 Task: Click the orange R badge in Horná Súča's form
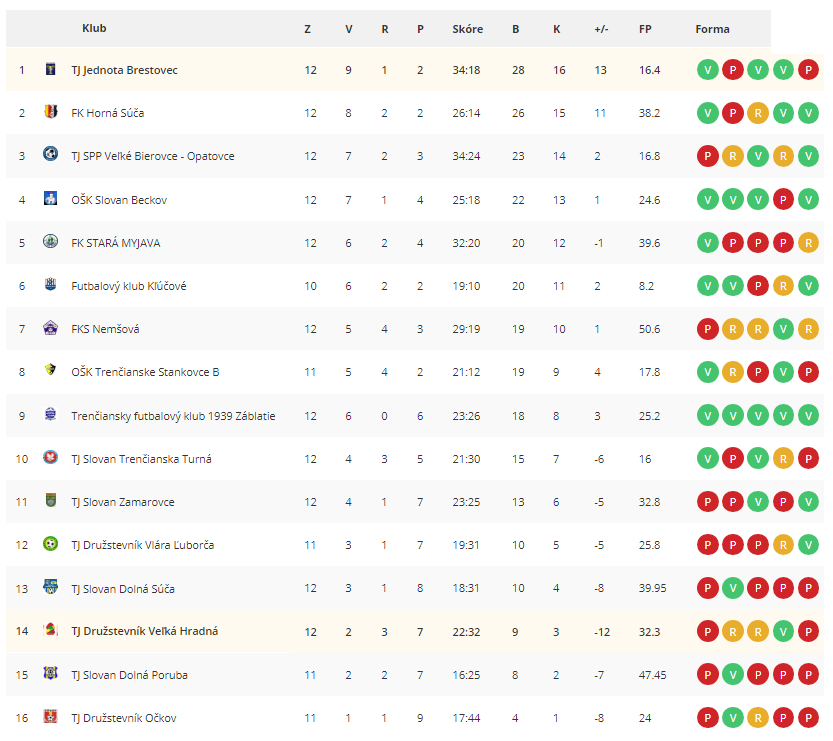point(758,113)
